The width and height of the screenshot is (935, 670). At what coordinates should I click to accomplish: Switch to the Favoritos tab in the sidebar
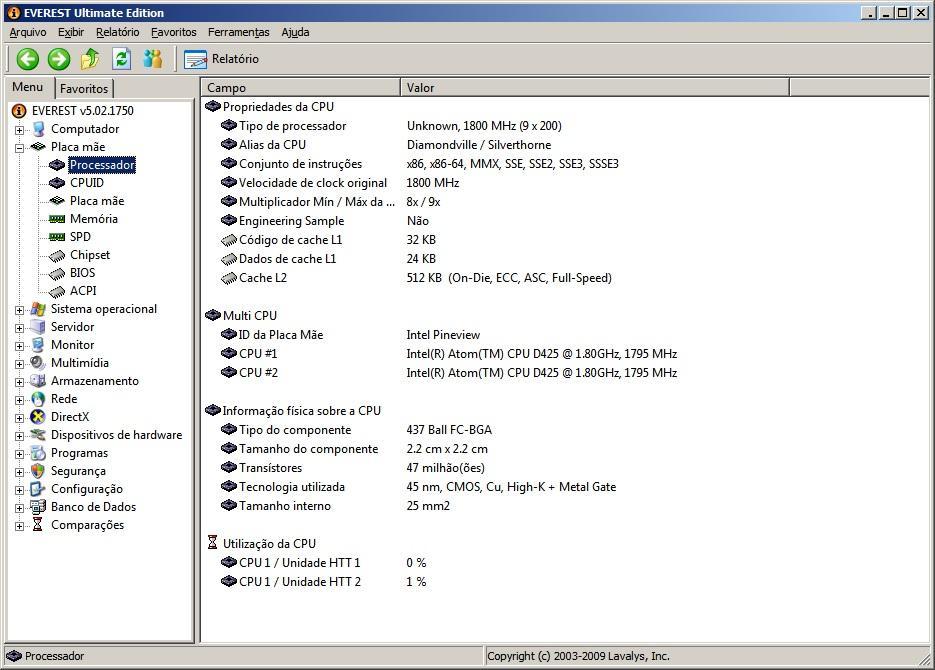pyautogui.click(x=84, y=89)
